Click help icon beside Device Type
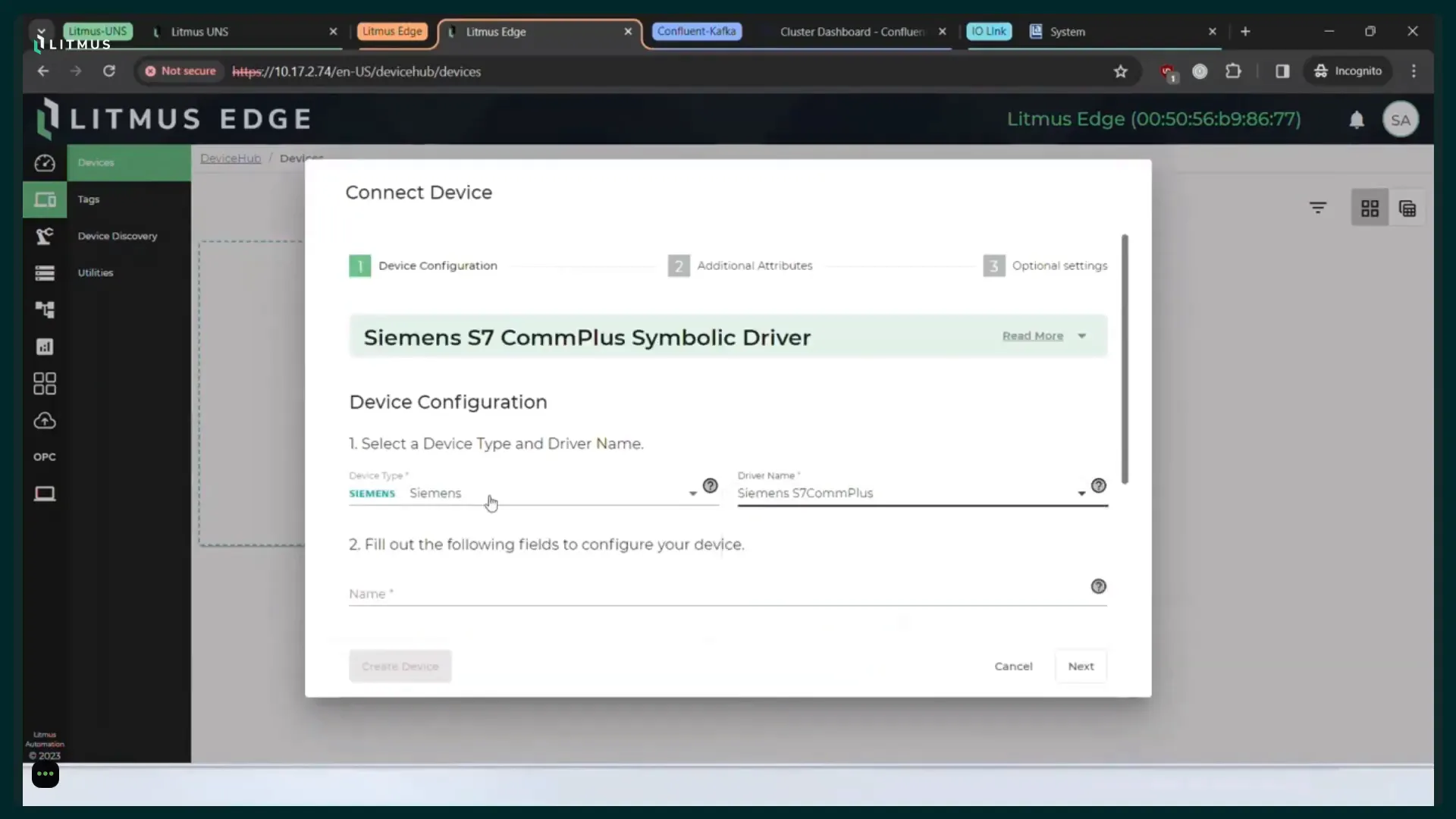The height and width of the screenshot is (819, 1456). coord(710,486)
